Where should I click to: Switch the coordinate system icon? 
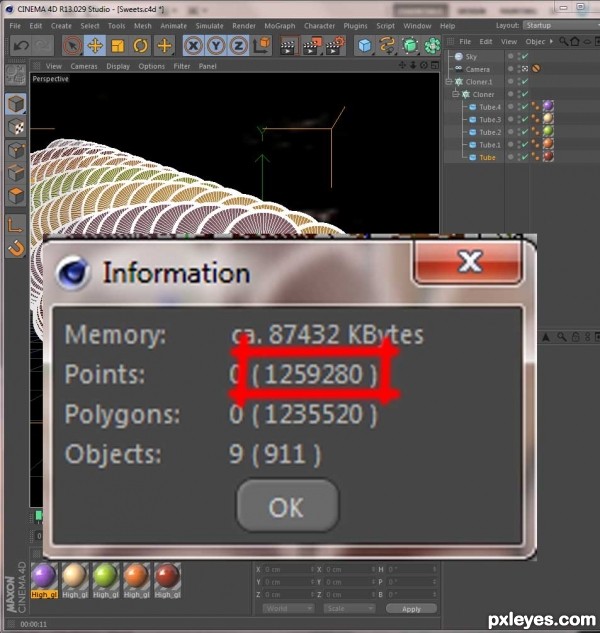[x=262, y=46]
